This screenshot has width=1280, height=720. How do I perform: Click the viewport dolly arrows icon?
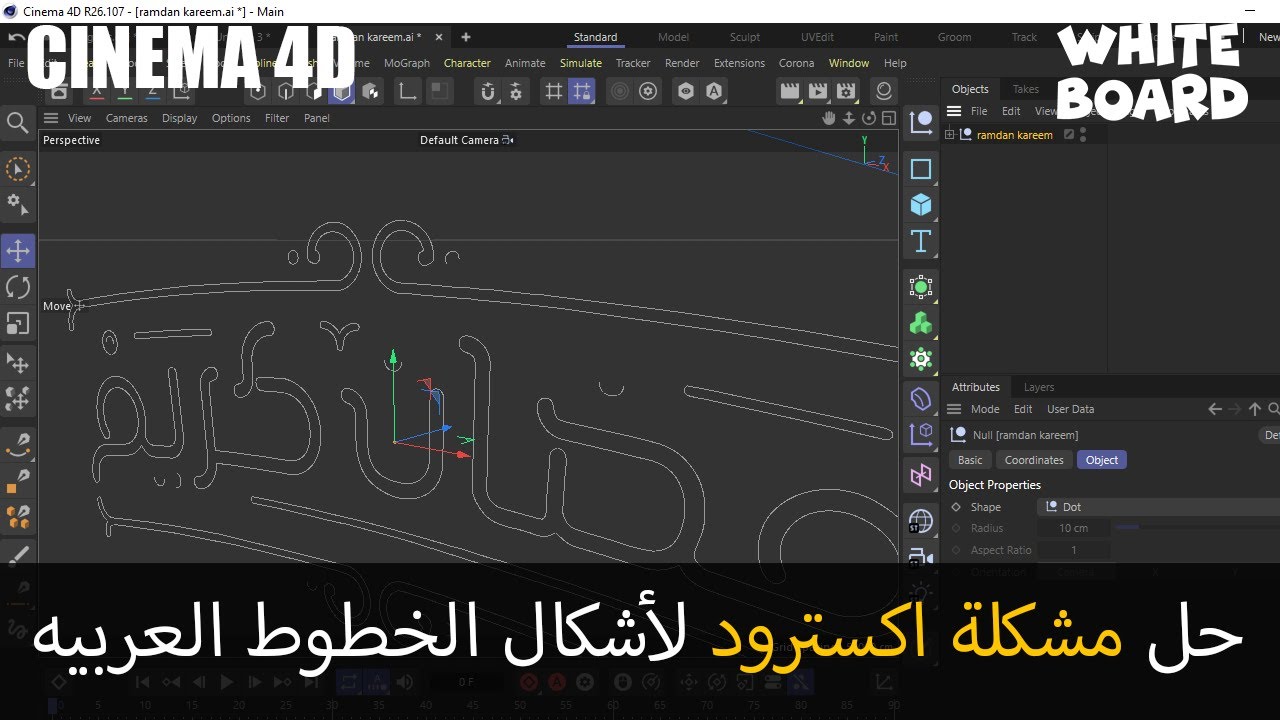[x=849, y=118]
